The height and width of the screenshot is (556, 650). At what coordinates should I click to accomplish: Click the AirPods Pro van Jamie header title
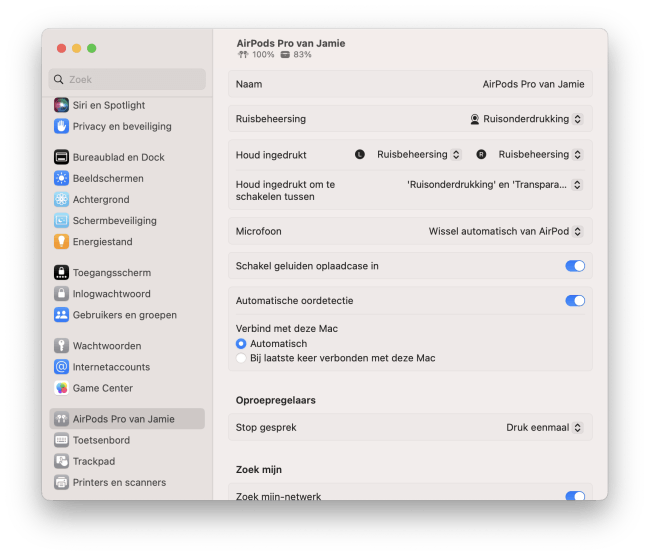coord(291,43)
